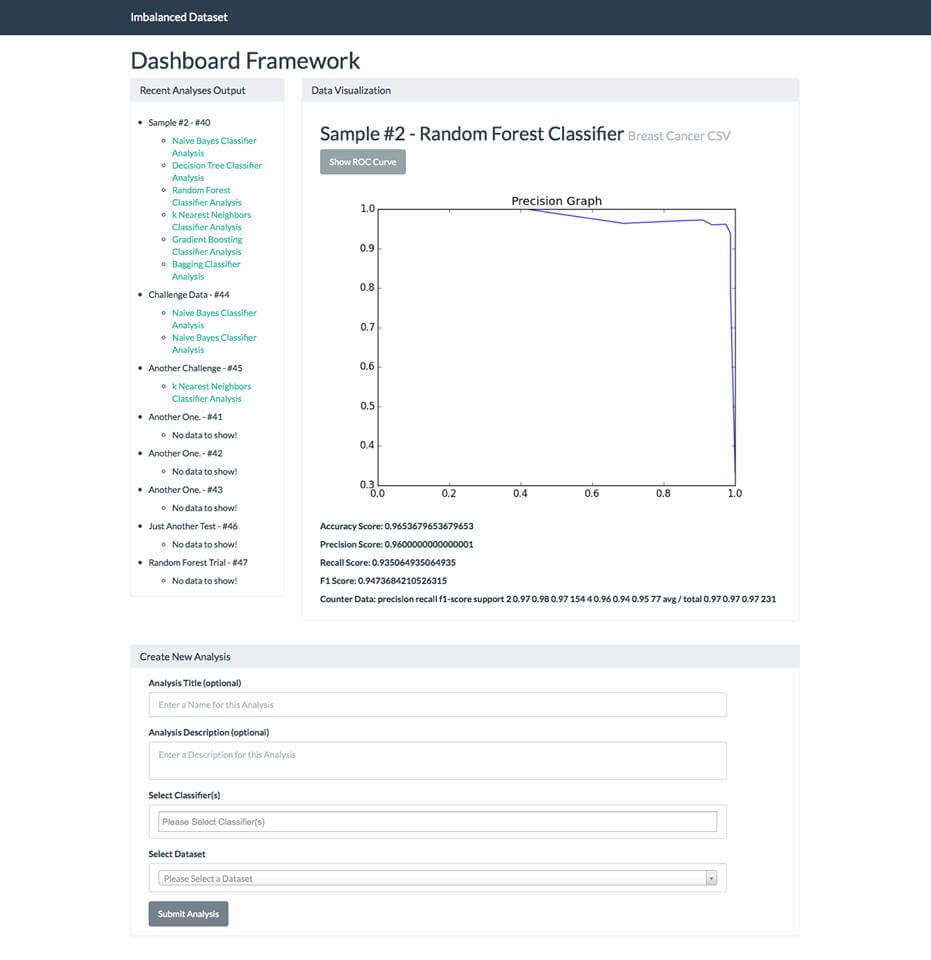The image size is (931, 960).
Task: Open the Bagging Classifier Analysis link
Action: [x=206, y=270]
